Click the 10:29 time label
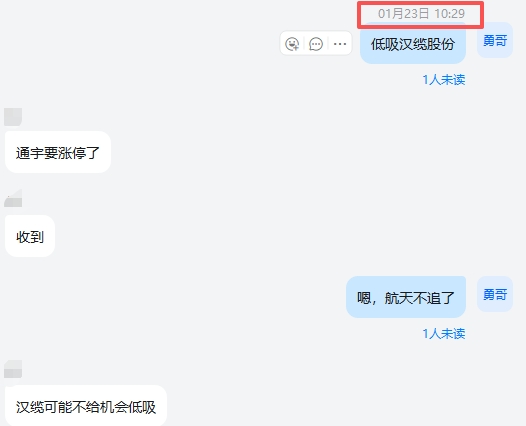The width and height of the screenshot is (526, 426). point(450,14)
